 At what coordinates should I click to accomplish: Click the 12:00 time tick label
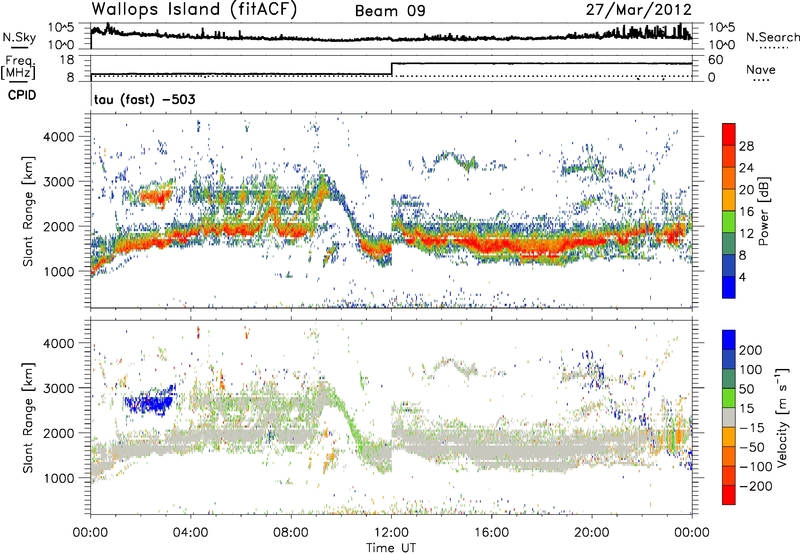[x=391, y=533]
